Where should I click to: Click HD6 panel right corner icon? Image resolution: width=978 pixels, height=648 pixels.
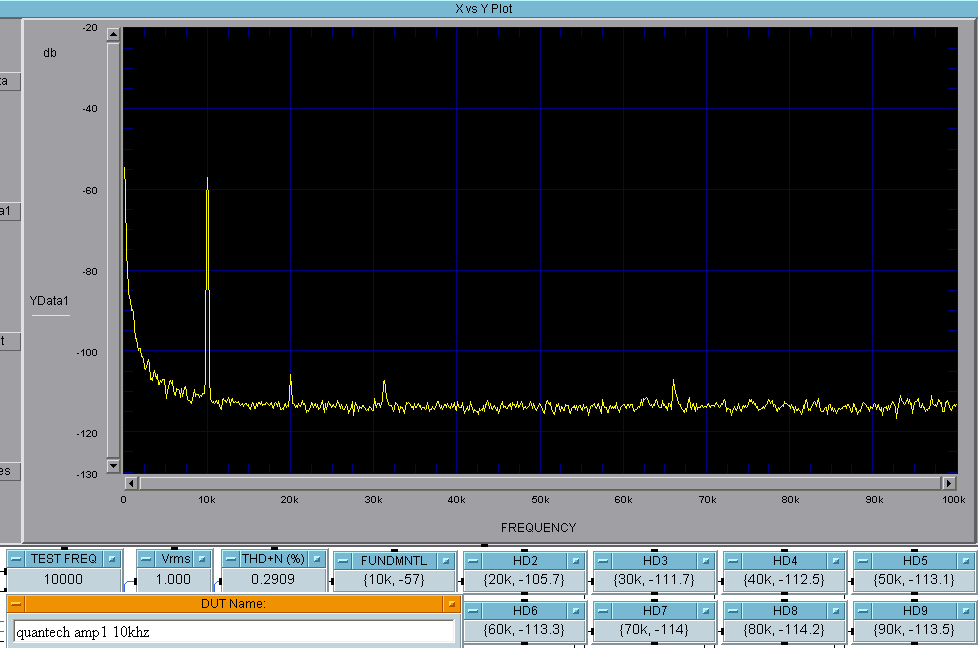pos(576,611)
